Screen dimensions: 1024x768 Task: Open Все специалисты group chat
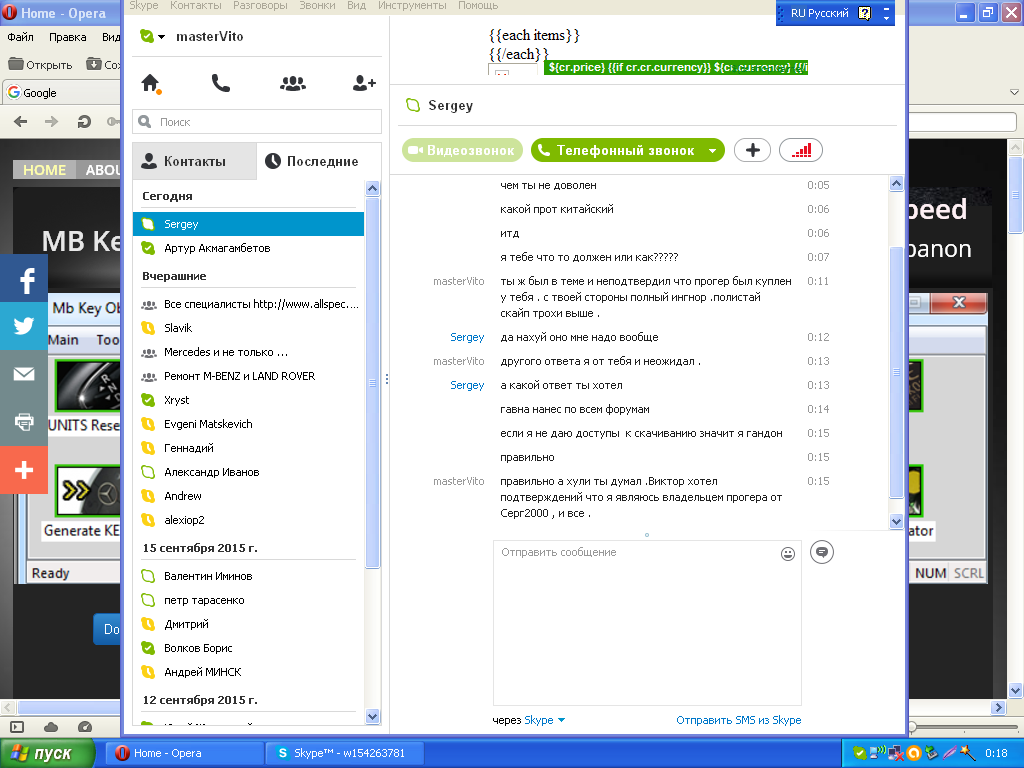[248, 304]
